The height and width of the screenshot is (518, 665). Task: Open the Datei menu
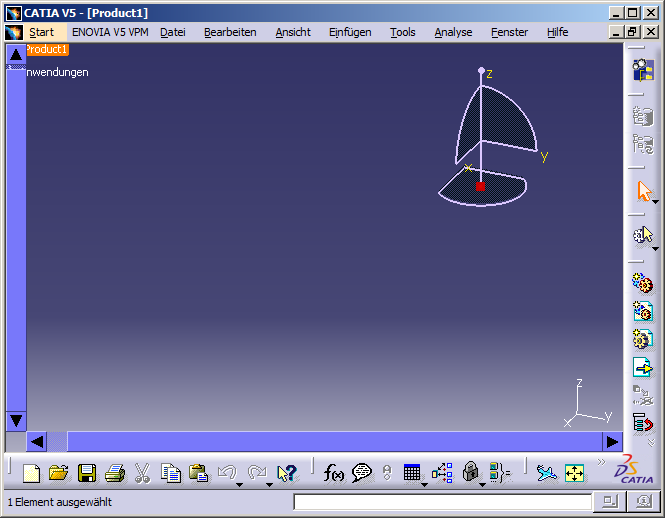coord(173,32)
